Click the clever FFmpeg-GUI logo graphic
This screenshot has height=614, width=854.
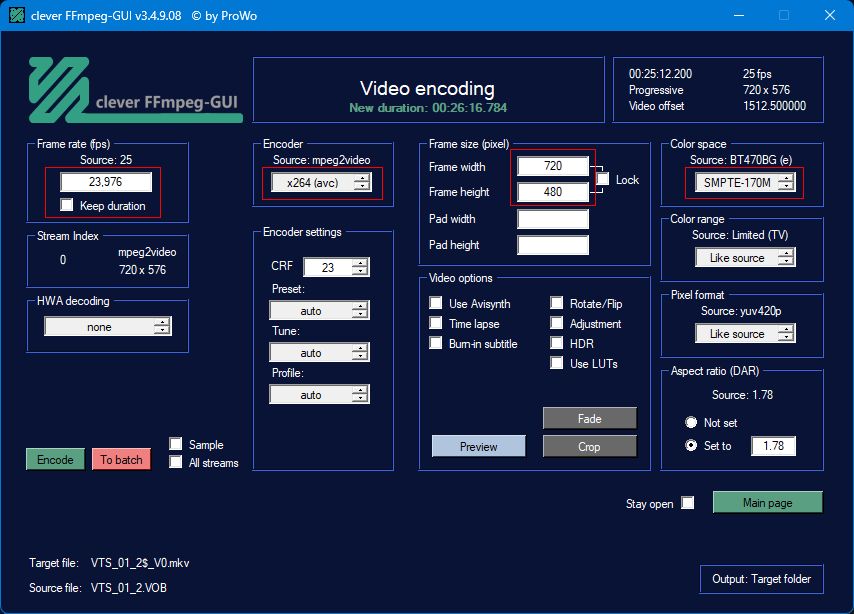click(135, 90)
